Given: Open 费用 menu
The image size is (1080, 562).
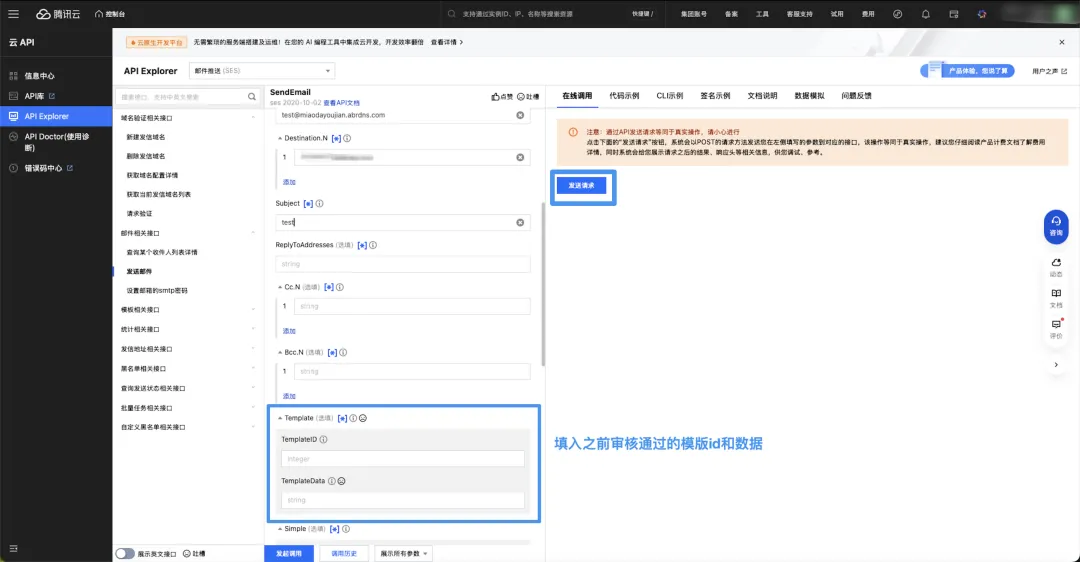Looking at the screenshot, I should (868, 14).
